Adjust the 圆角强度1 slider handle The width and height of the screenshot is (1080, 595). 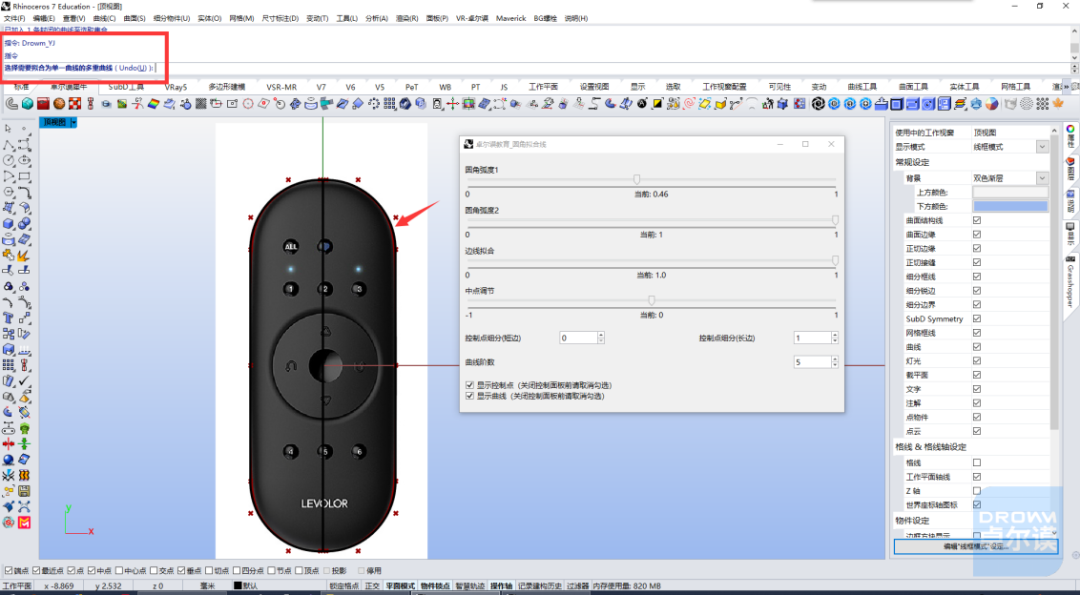pyautogui.click(x=636, y=180)
